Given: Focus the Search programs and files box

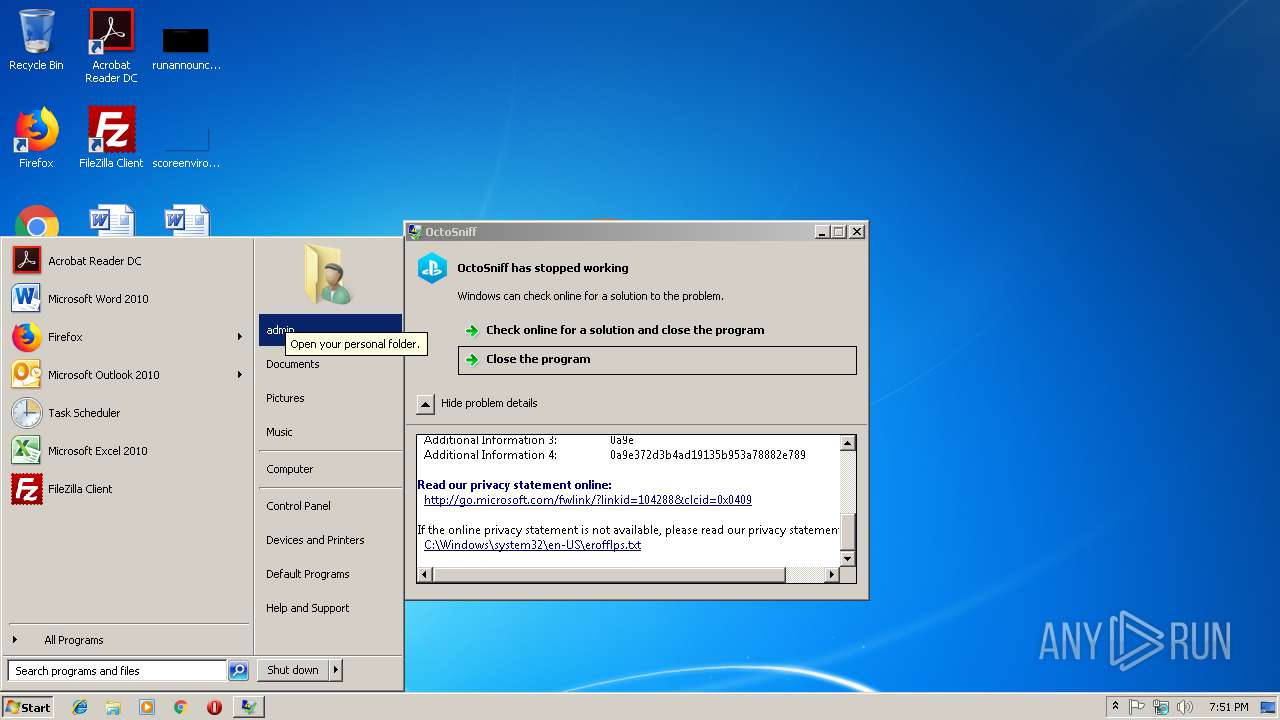Looking at the screenshot, I should coord(117,671).
